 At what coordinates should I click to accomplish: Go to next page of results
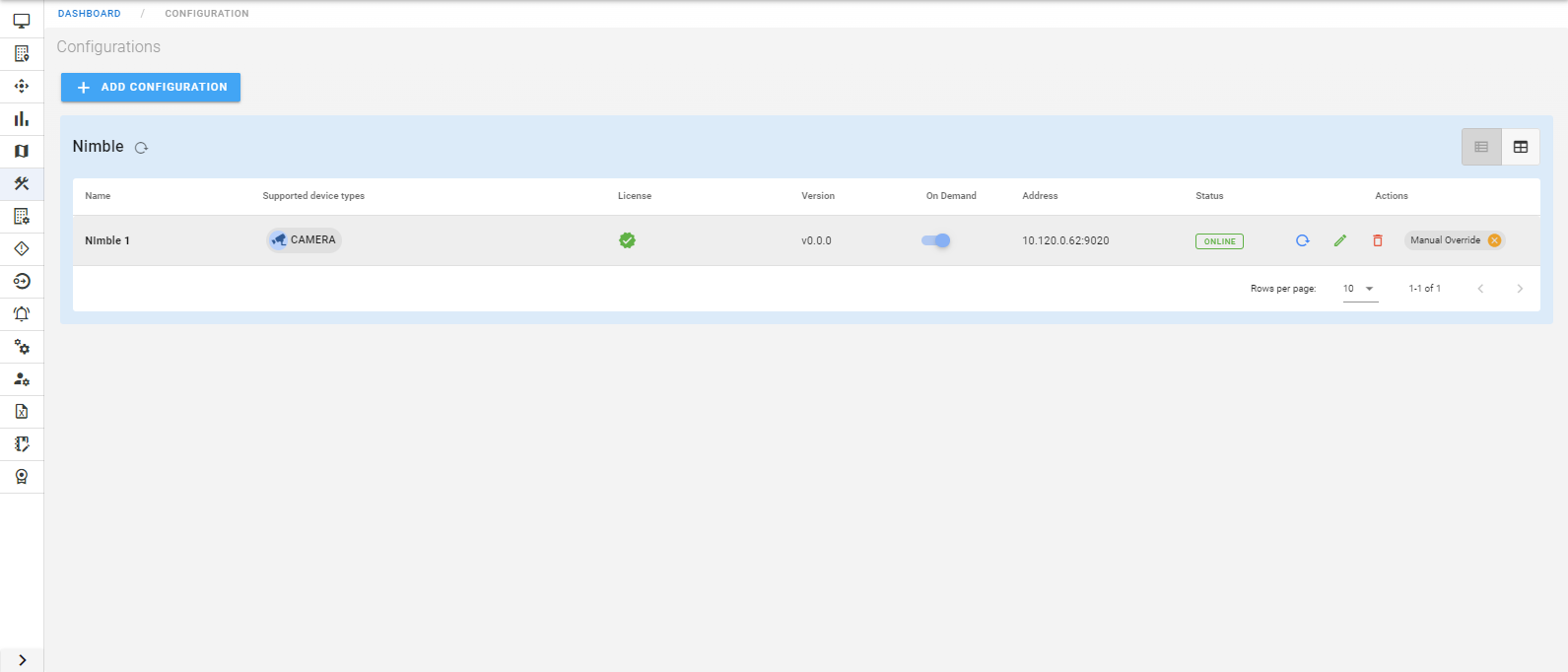point(1519,289)
